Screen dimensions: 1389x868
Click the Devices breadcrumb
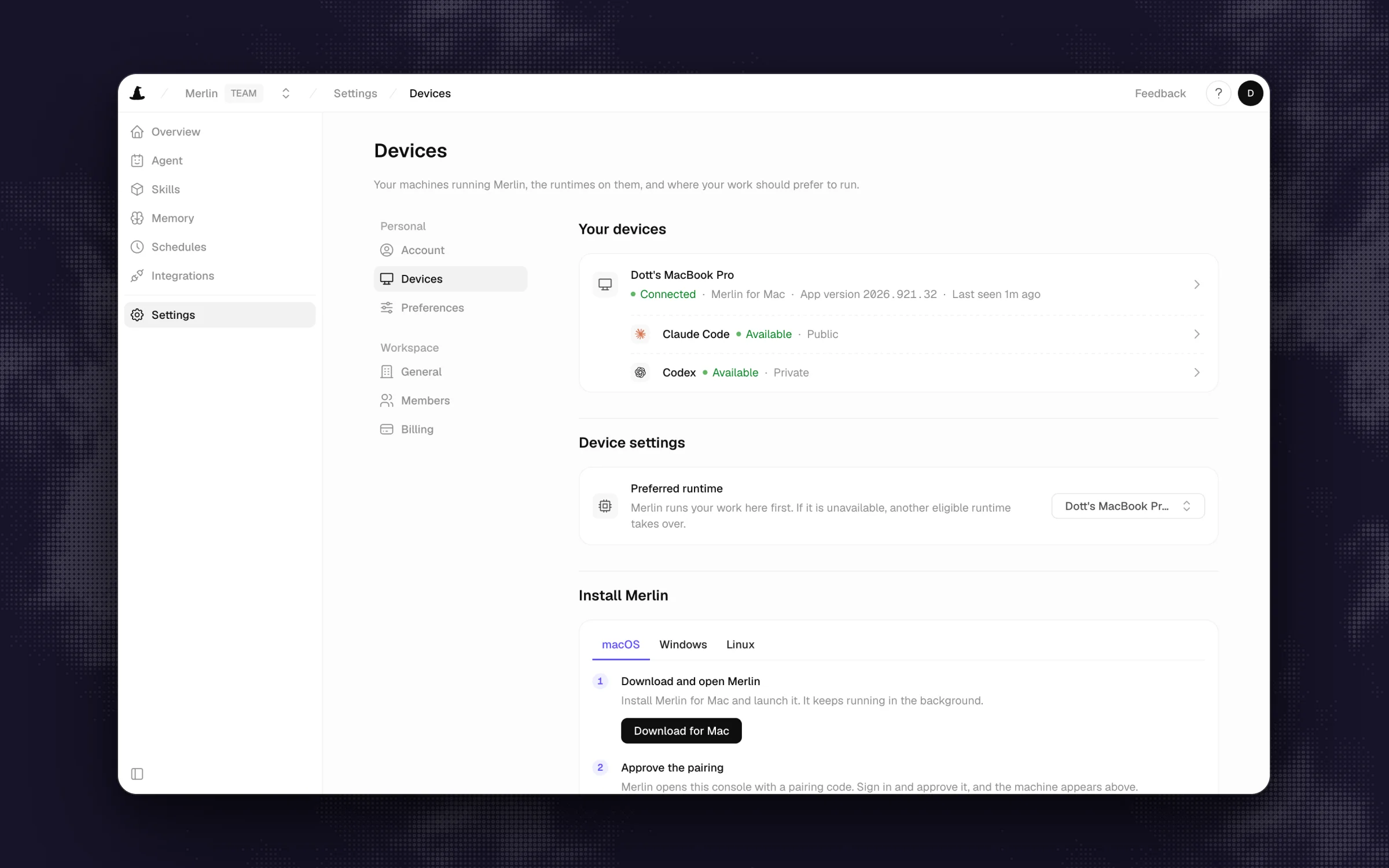point(429,93)
